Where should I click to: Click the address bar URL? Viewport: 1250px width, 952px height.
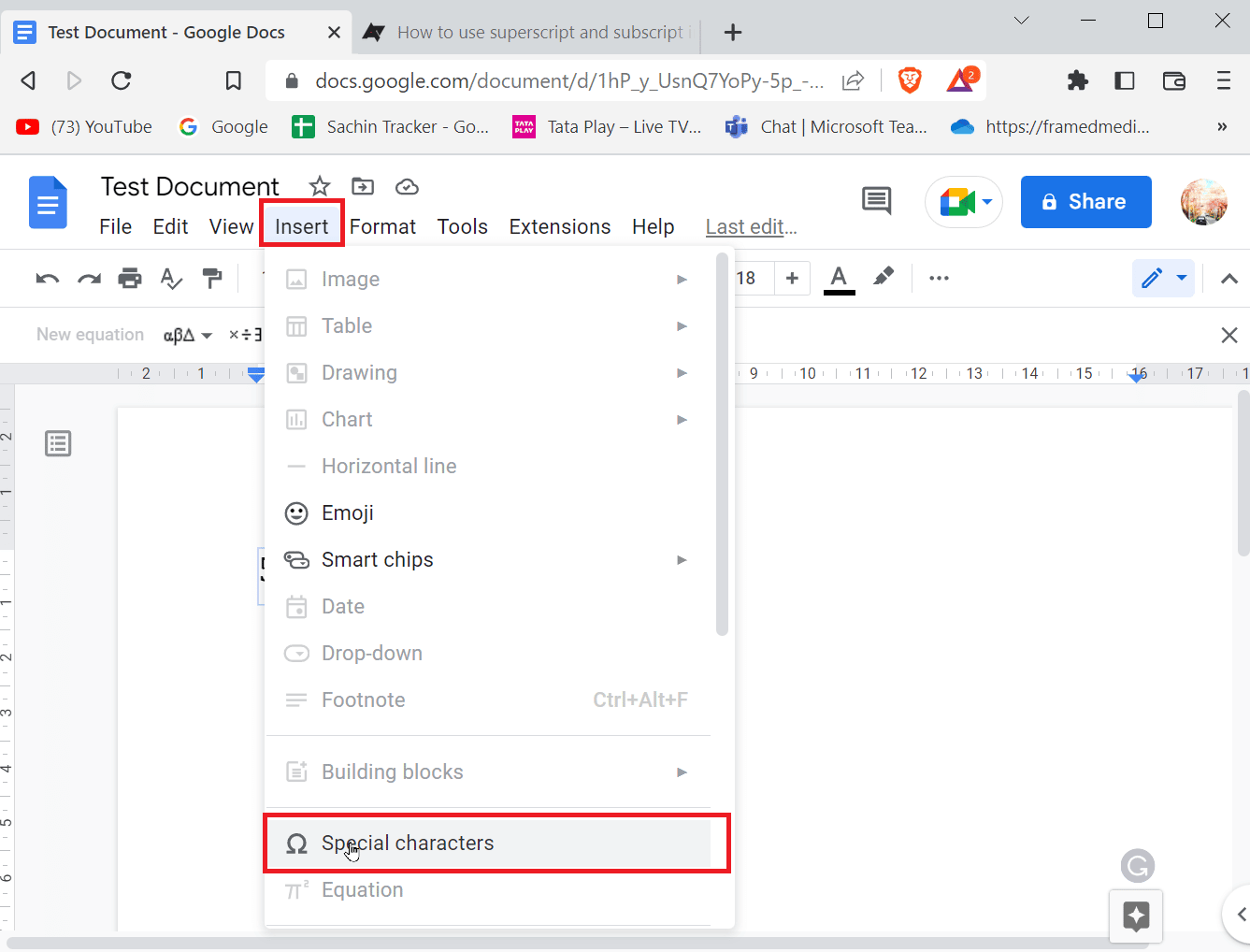pos(569,81)
